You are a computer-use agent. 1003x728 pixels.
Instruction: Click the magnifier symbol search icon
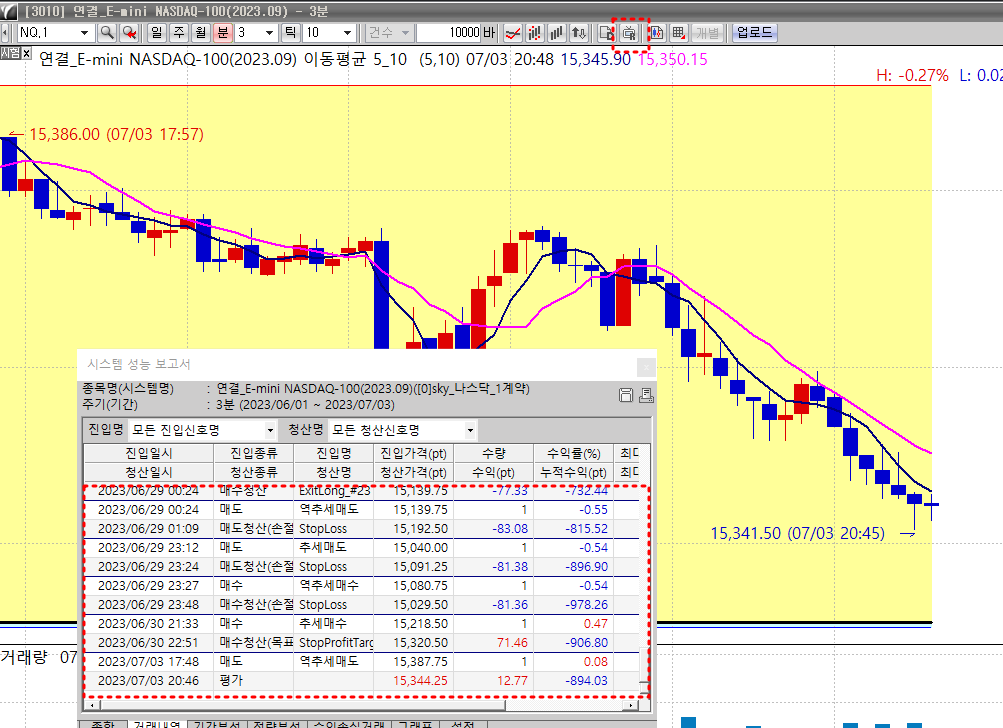pos(107,32)
